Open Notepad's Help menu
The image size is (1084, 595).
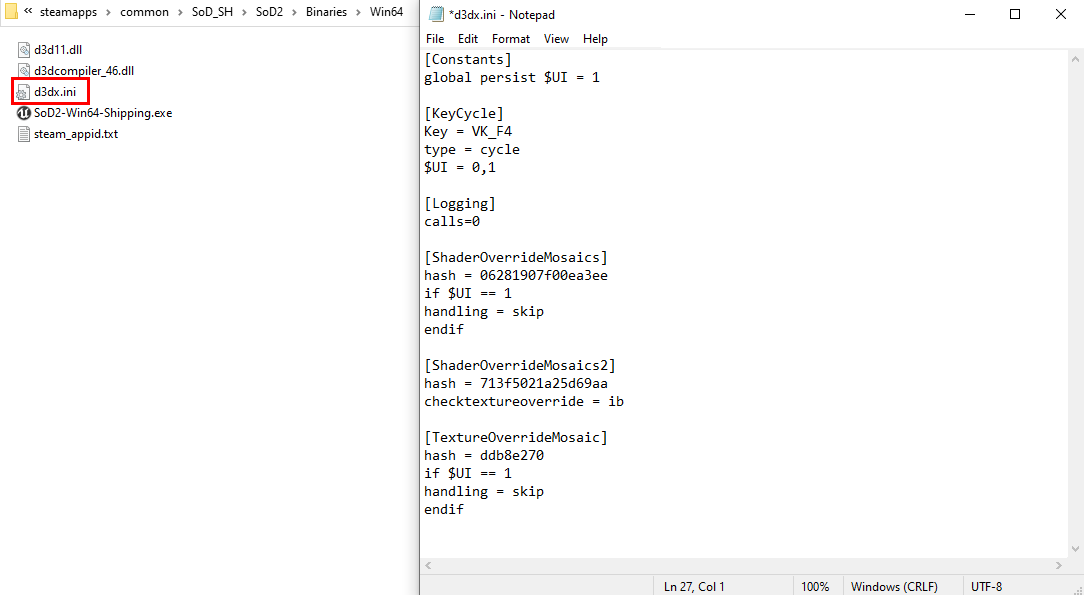click(595, 39)
